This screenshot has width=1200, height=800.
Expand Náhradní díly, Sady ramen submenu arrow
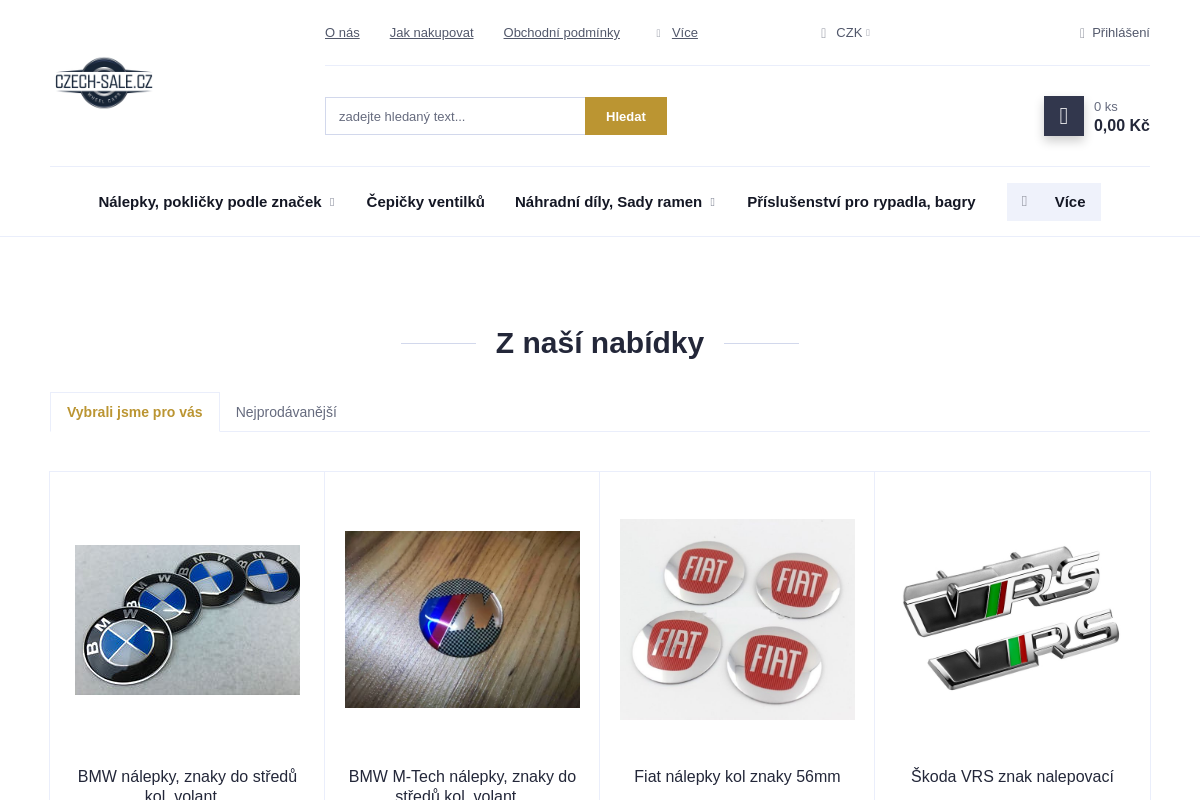tap(712, 202)
